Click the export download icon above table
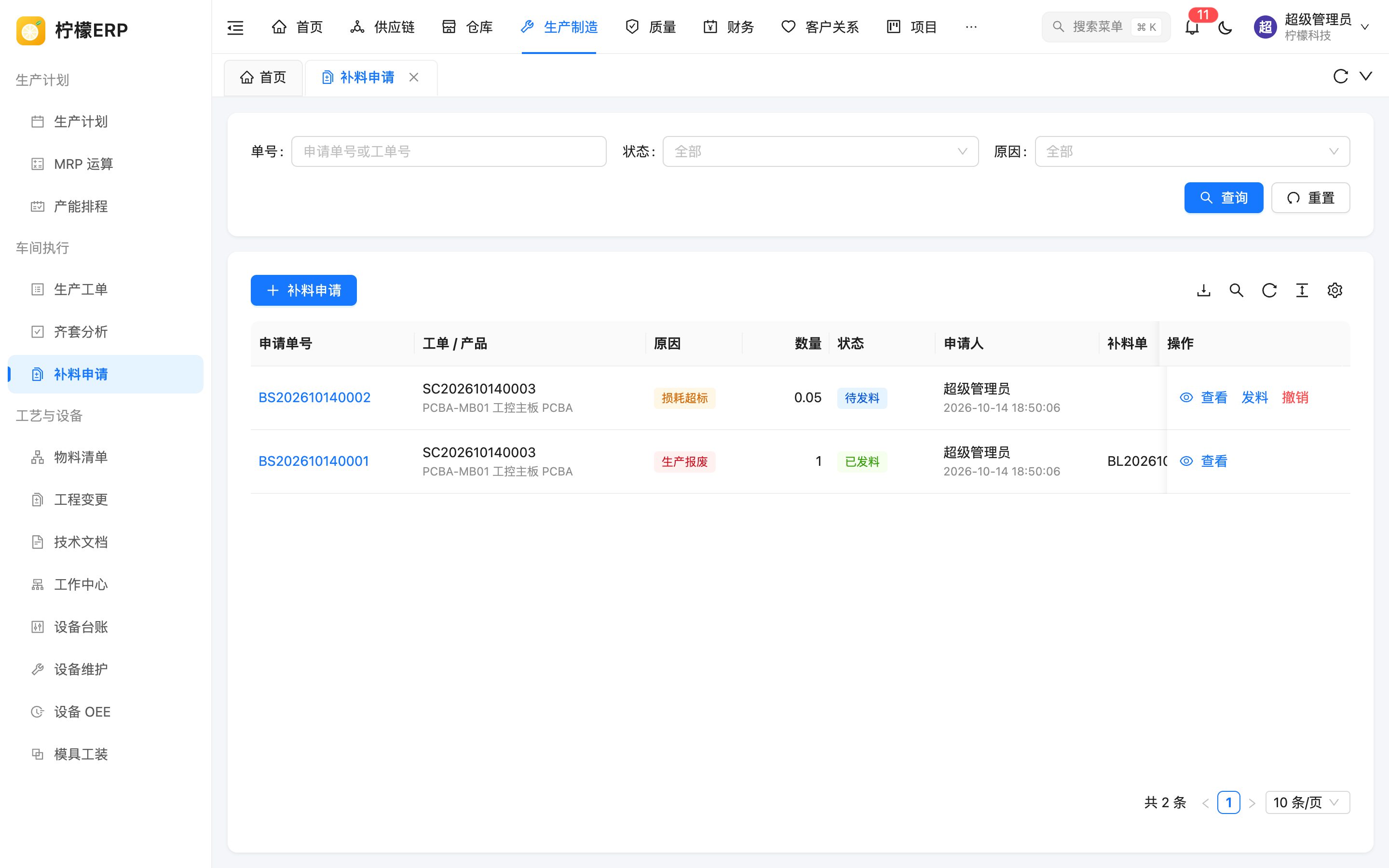 pos(1204,290)
